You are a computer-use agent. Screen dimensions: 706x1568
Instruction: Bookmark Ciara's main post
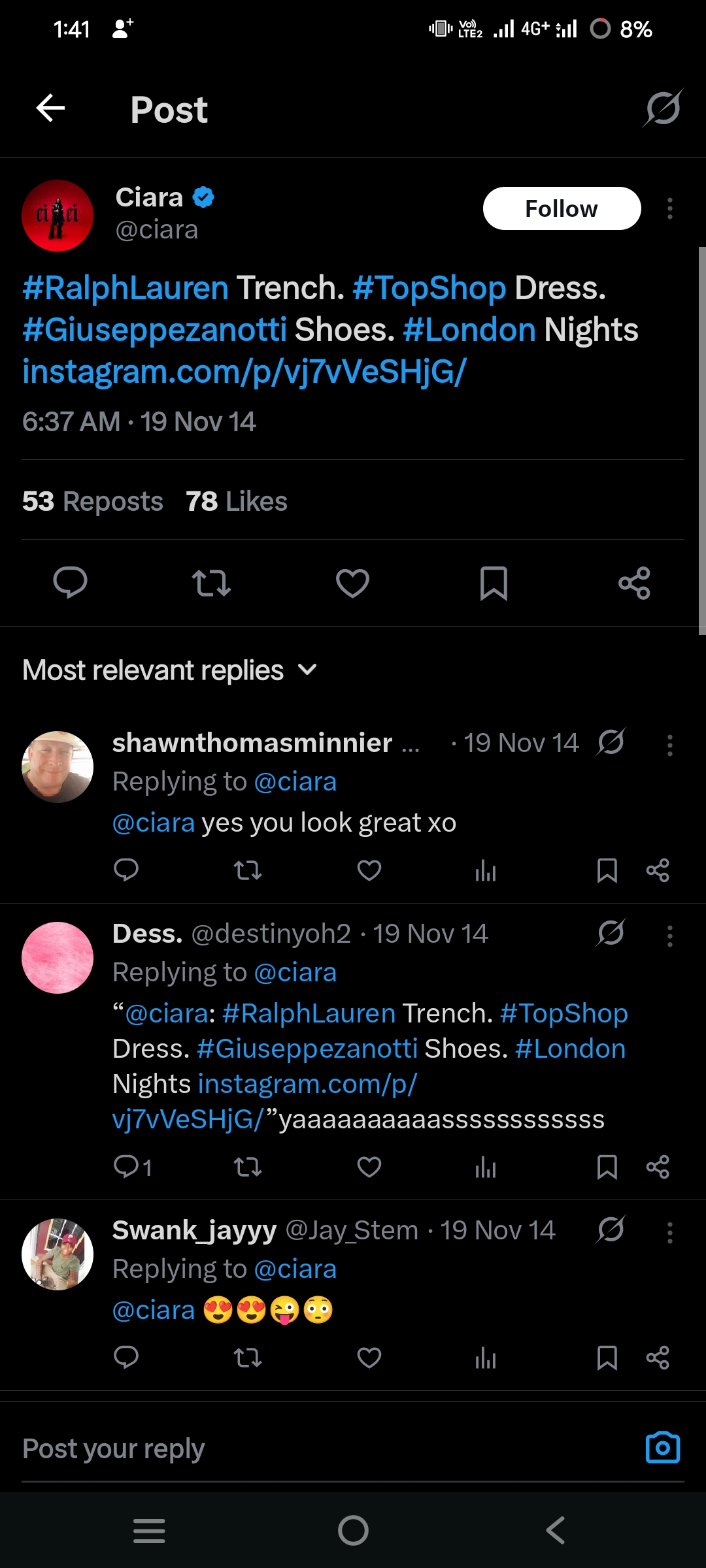[494, 583]
